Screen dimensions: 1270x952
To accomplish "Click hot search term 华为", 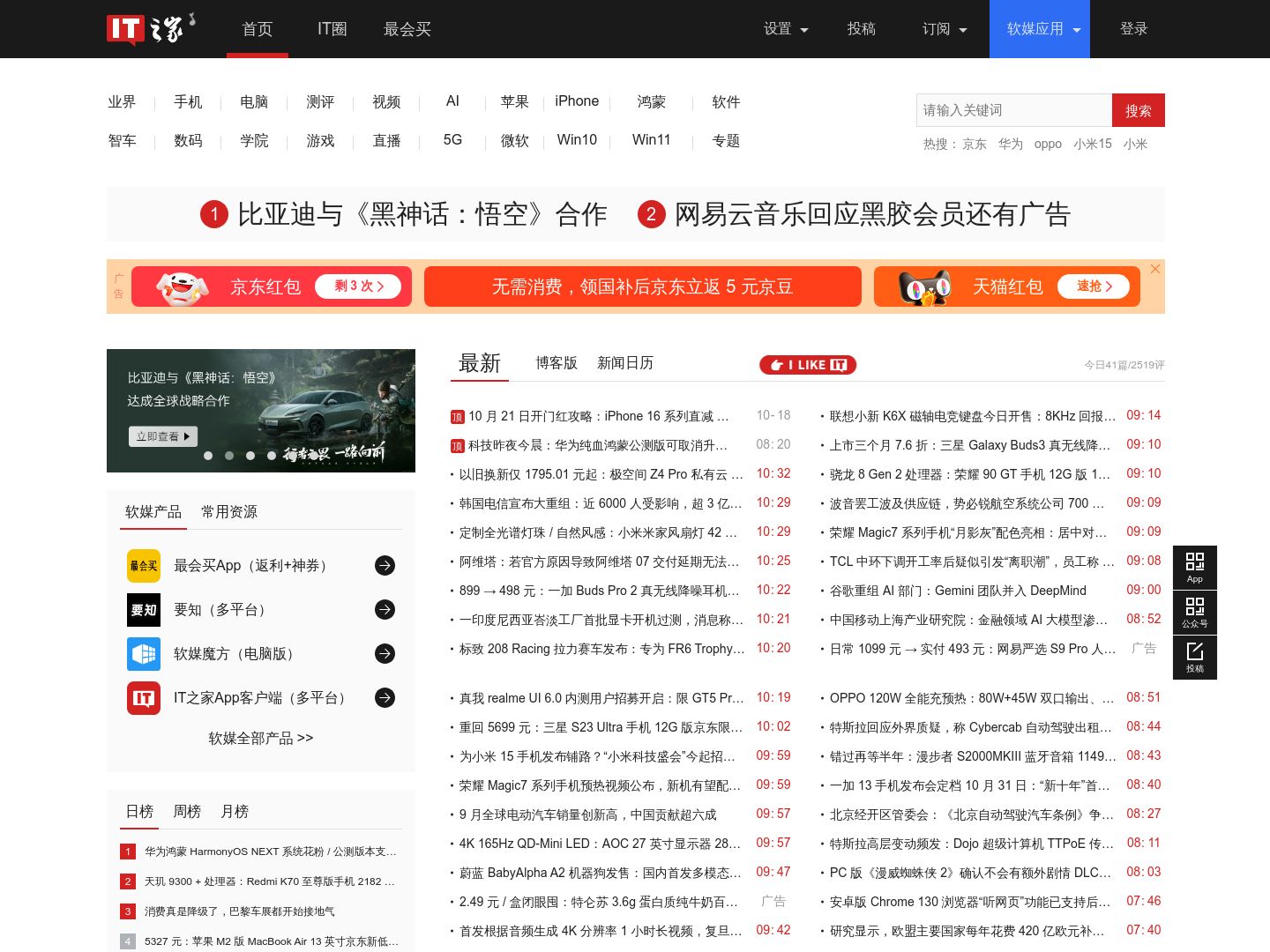I will pos(1011,144).
